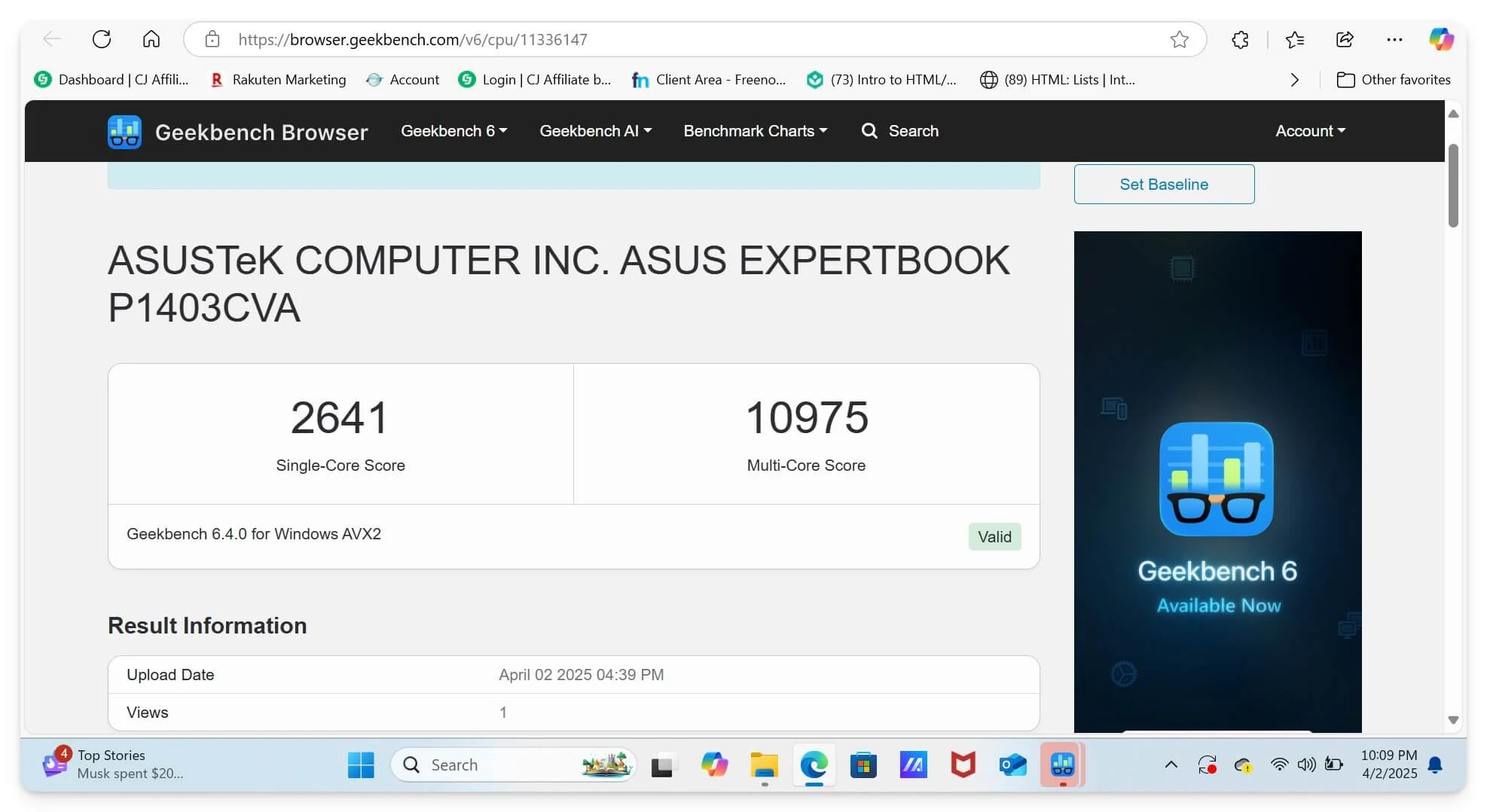Click page scrollbar down arrow

pos(1453,720)
